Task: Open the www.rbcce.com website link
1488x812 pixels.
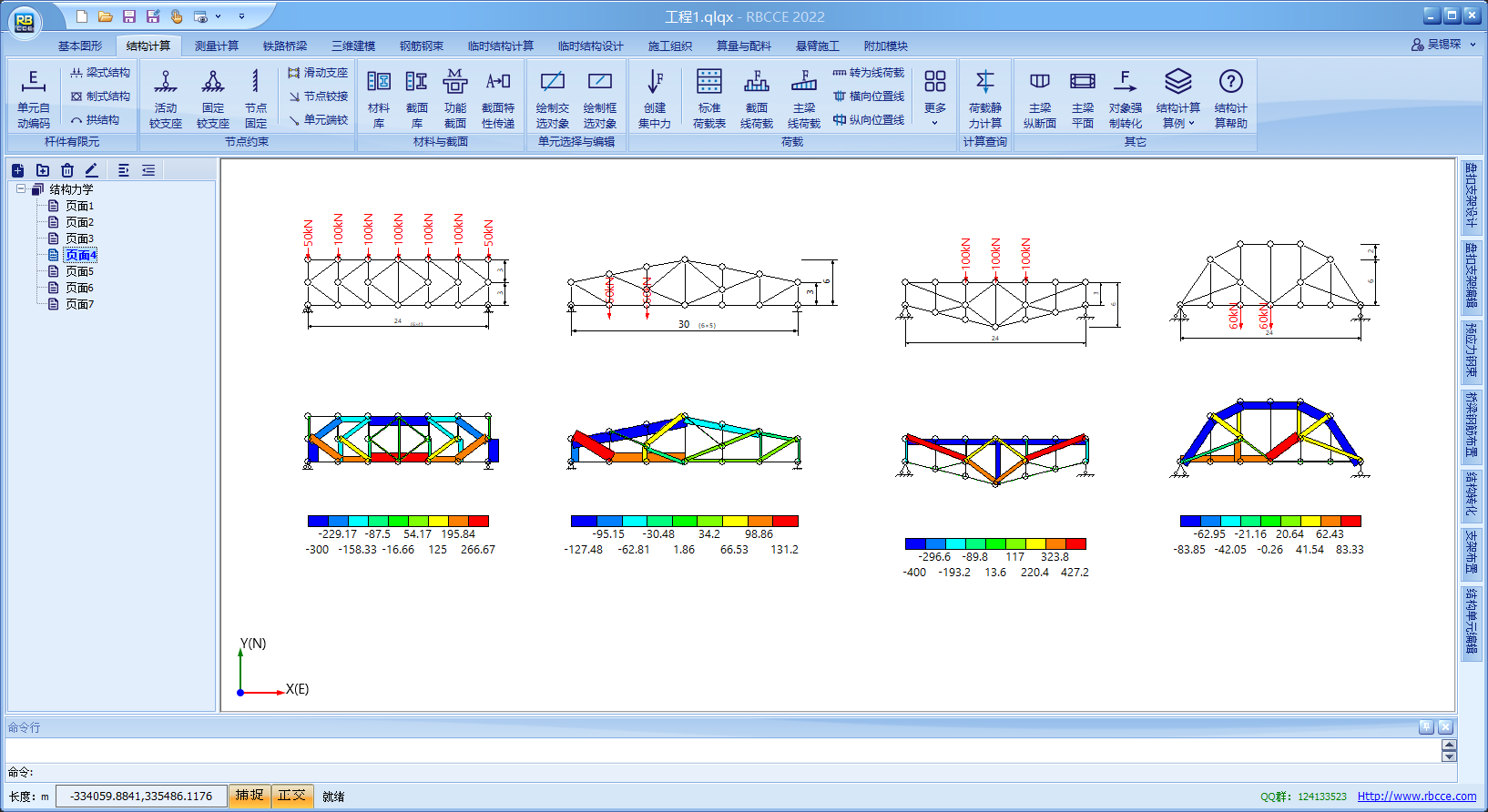Action: click(x=1416, y=797)
